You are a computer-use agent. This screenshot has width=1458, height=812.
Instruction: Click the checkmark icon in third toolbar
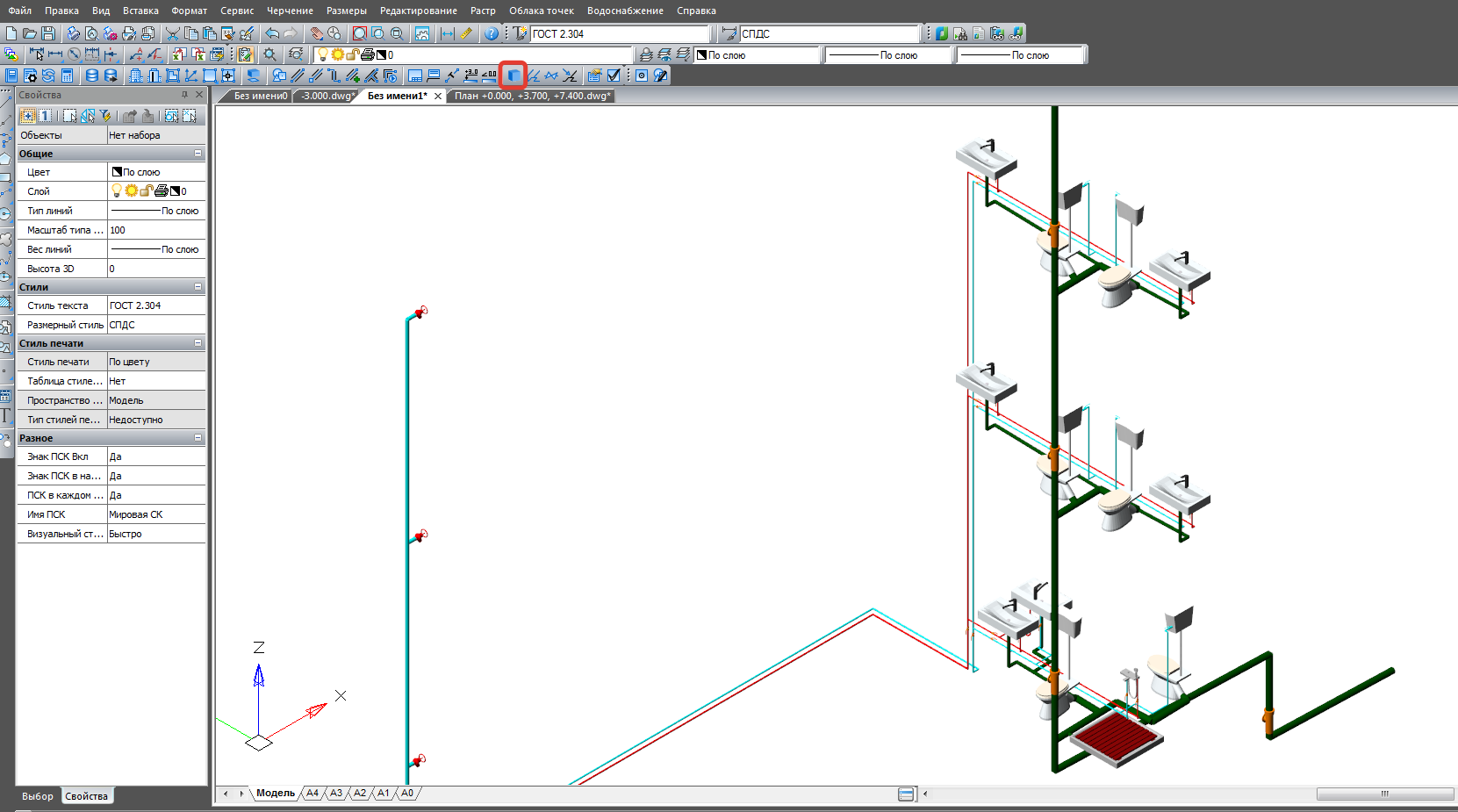pos(614,75)
